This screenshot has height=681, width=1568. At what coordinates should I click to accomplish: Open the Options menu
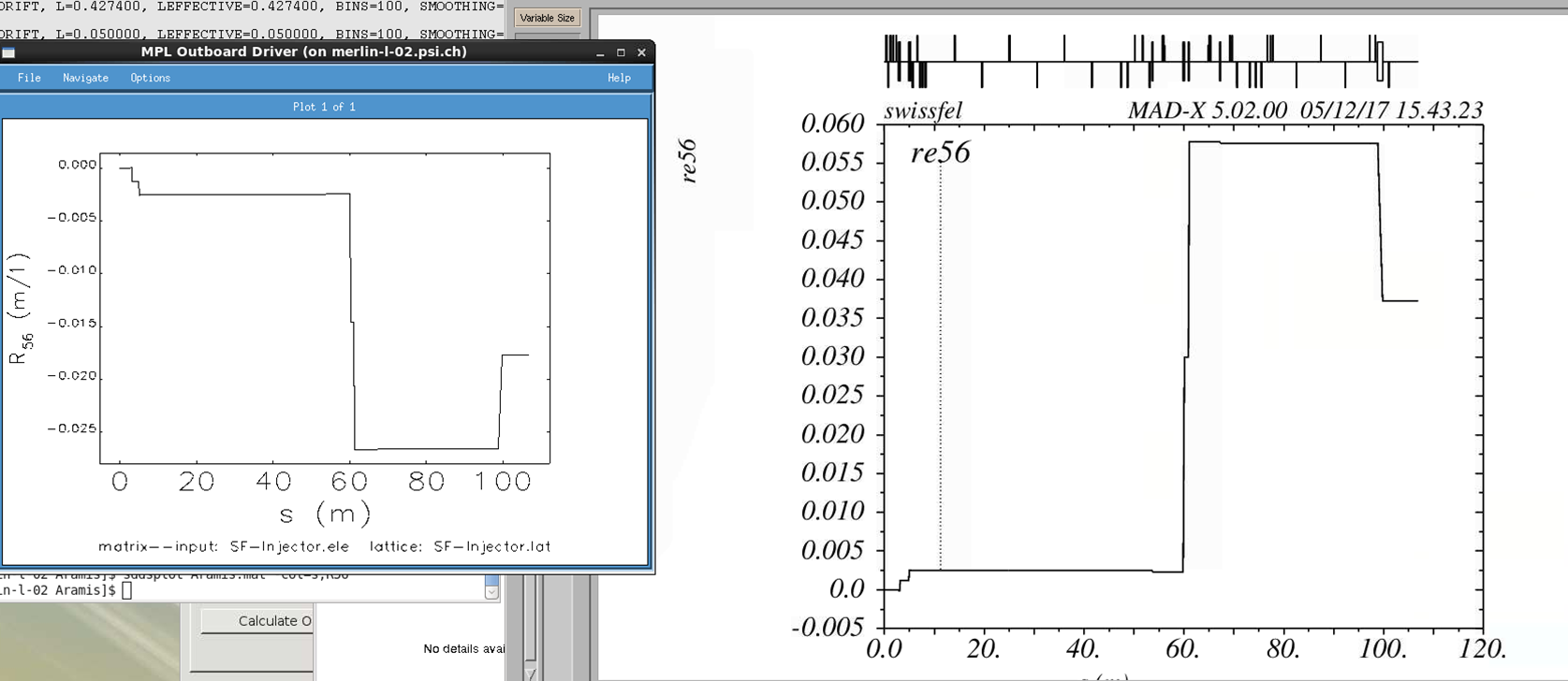click(150, 78)
